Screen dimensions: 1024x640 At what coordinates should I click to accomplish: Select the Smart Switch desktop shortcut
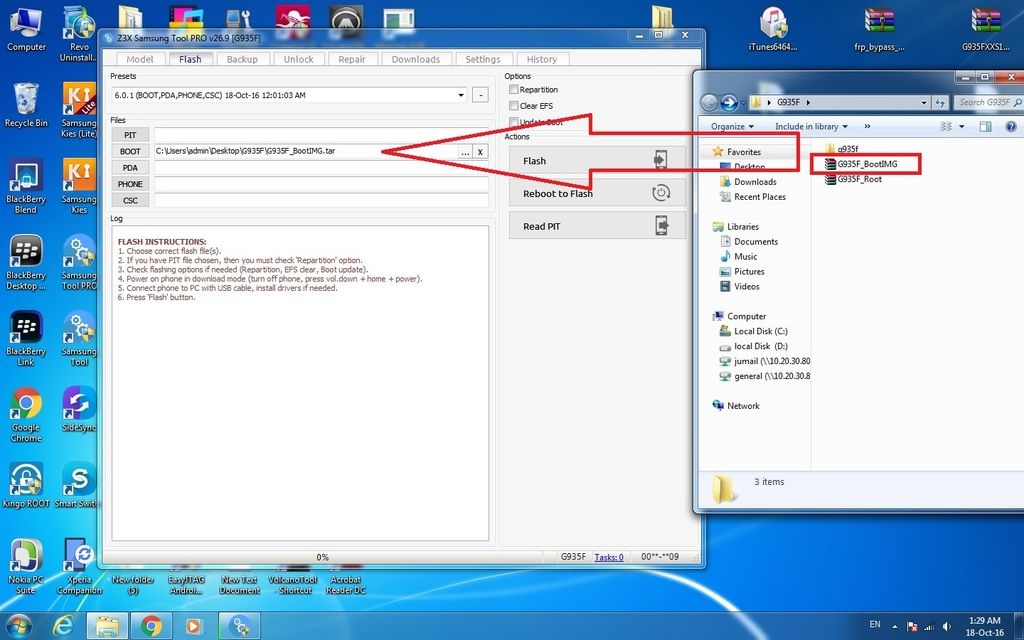pos(77,486)
